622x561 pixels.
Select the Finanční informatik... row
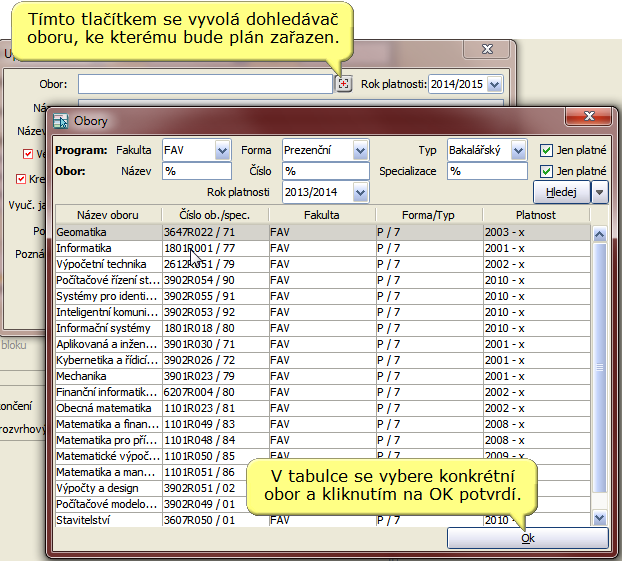coord(323,392)
